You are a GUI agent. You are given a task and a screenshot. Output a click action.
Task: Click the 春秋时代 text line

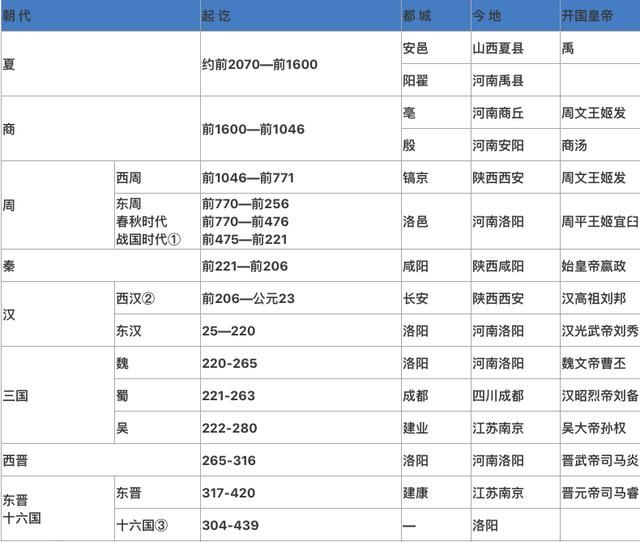point(142,221)
